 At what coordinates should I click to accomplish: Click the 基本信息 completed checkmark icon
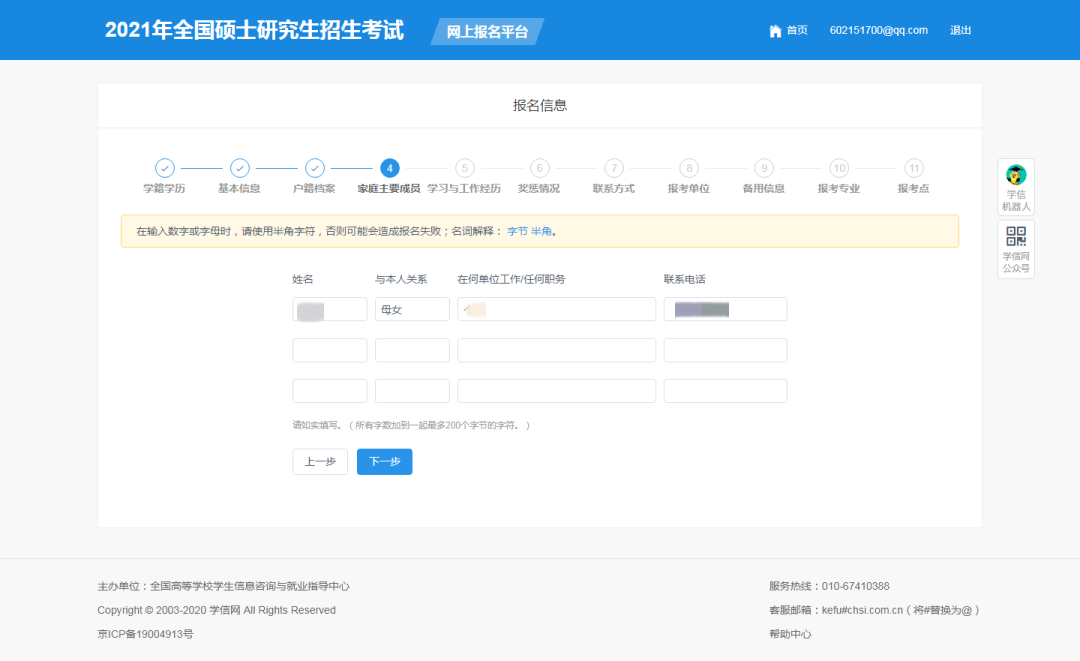tap(240, 168)
